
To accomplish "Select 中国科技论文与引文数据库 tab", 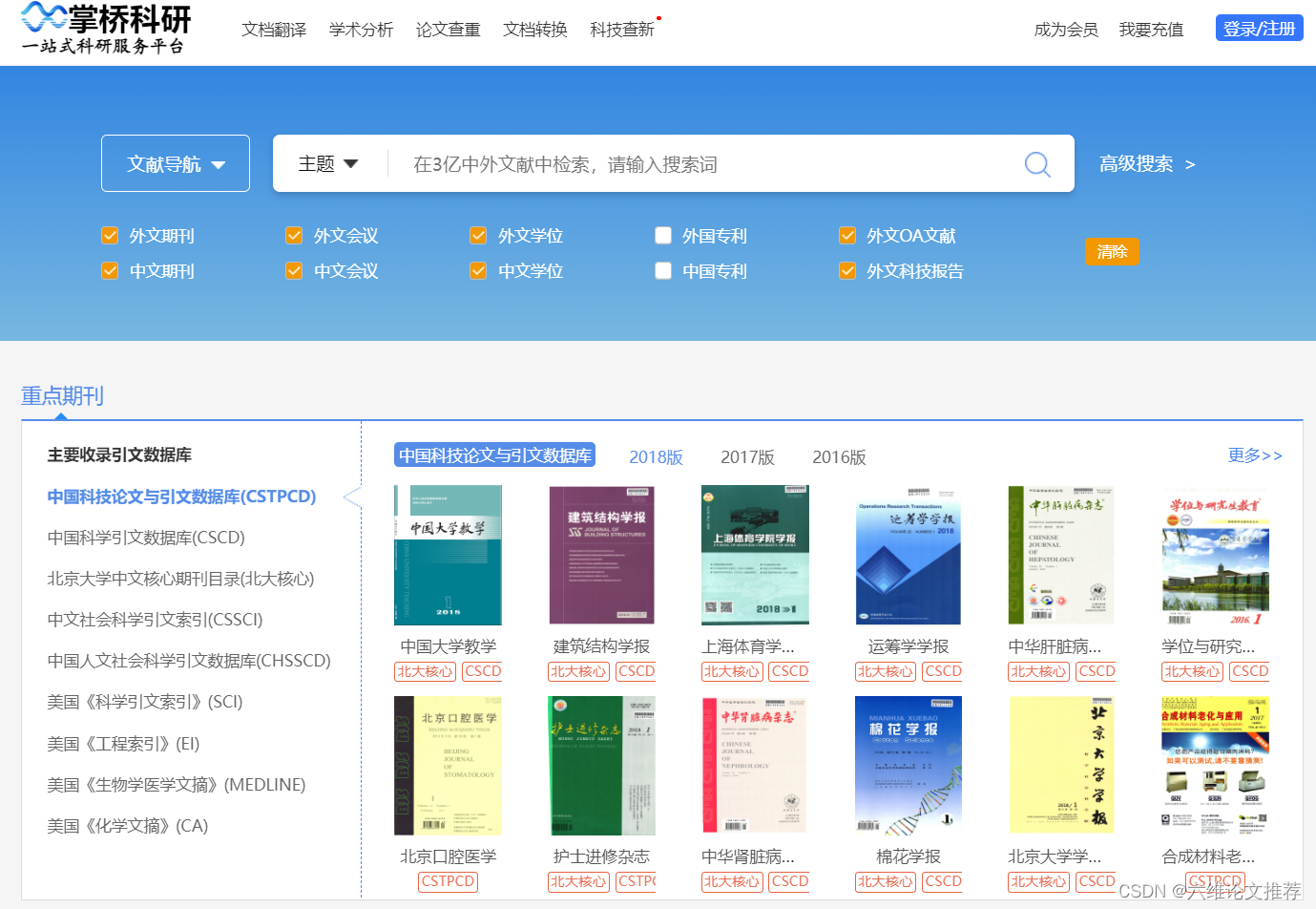I will pyautogui.click(x=494, y=455).
